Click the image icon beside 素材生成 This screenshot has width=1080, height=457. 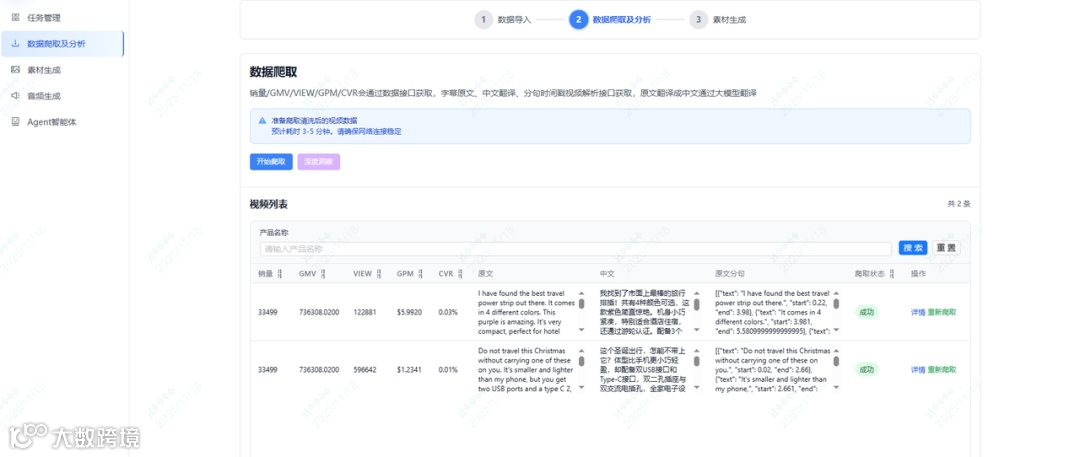(x=15, y=70)
